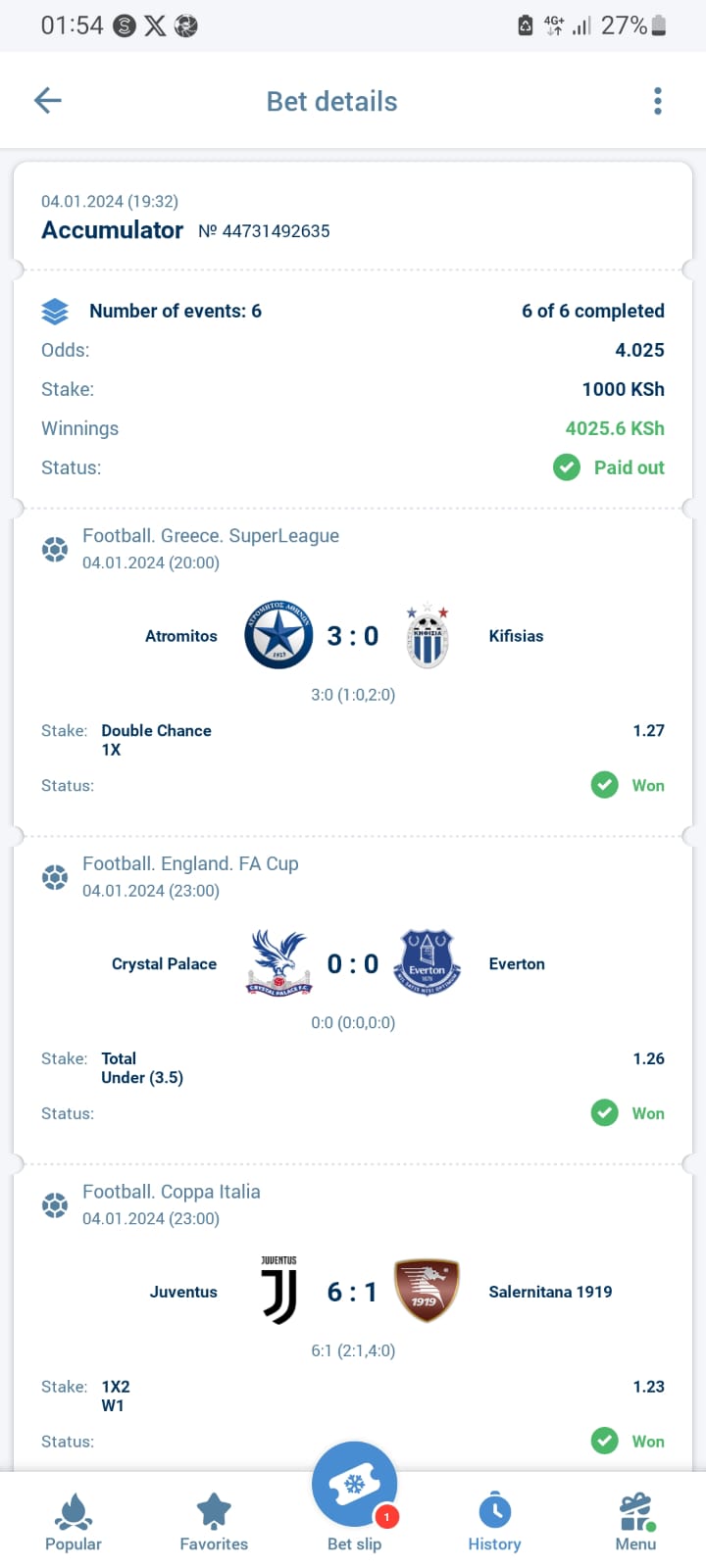Image resolution: width=706 pixels, height=1568 pixels.
Task: Tap the Atromitos club crest
Action: coord(278,635)
